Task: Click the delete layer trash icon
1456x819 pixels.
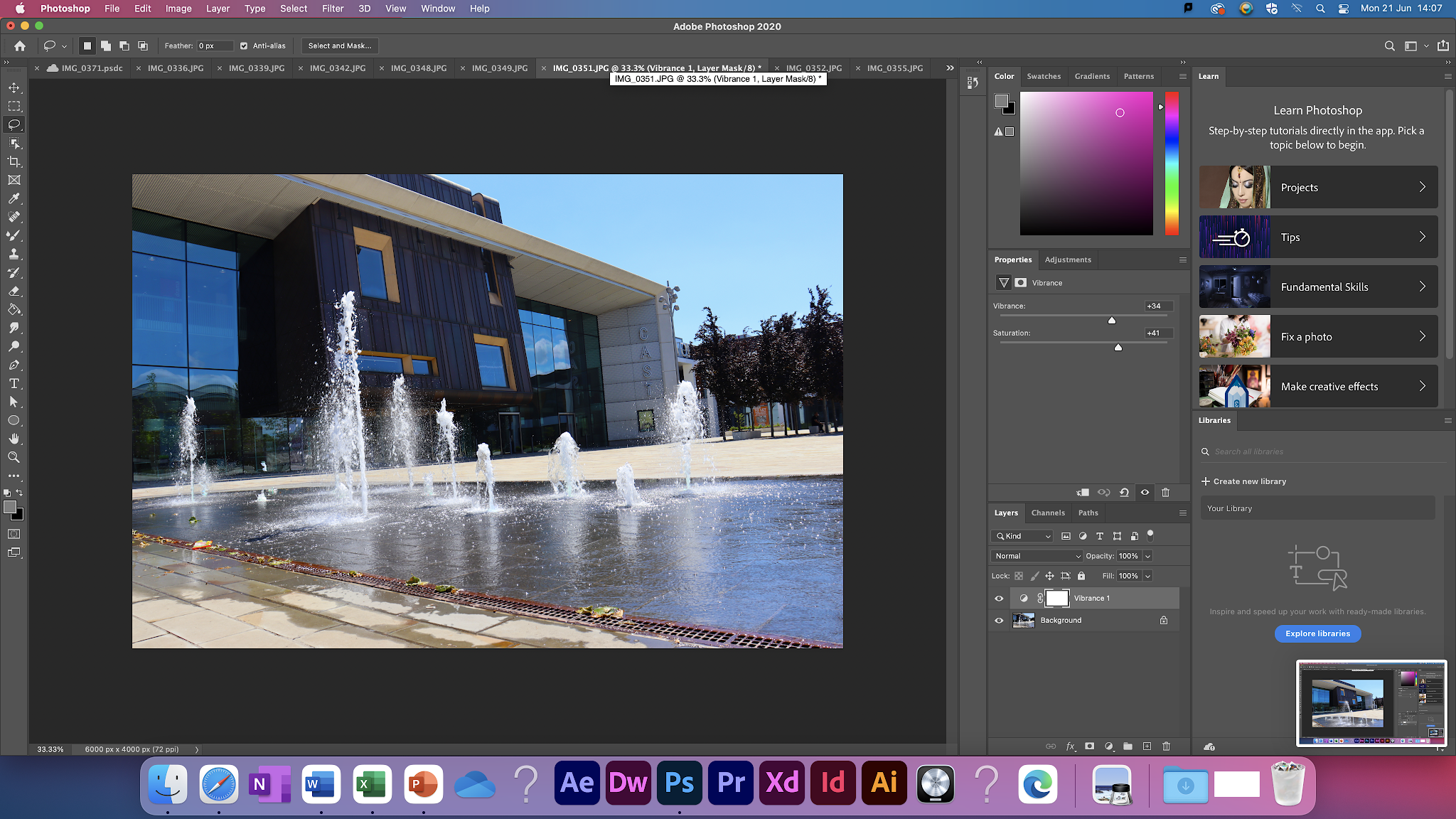Action: click(1166, 746)
